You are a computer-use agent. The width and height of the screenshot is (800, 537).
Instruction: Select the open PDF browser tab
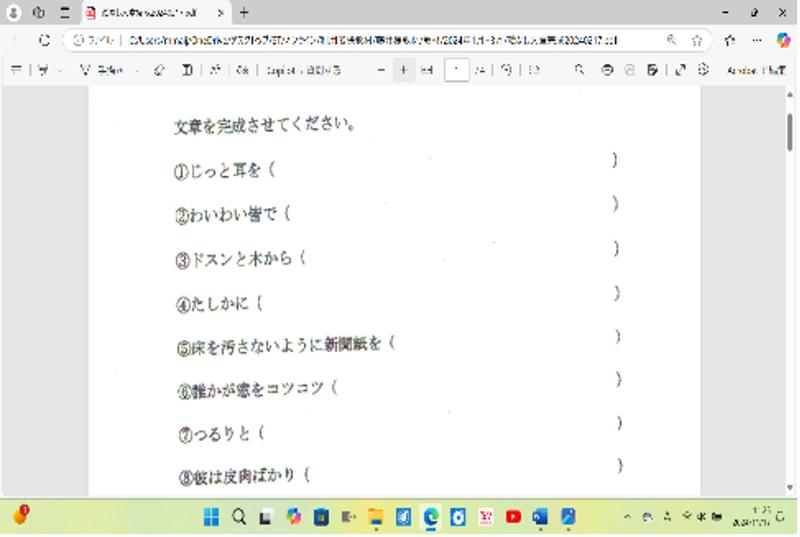150,13
